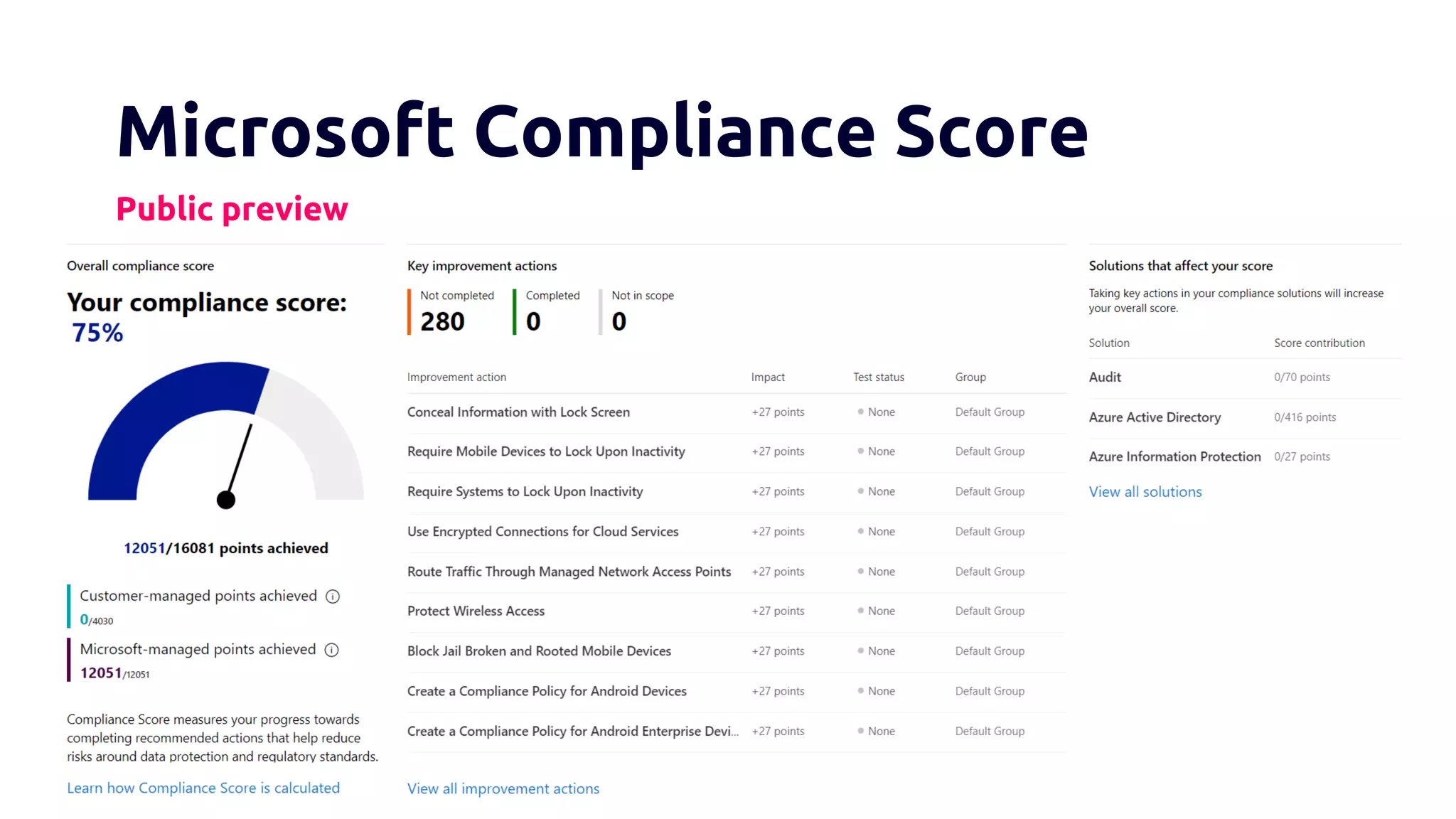
Task: Open View all solutions link
Action: coord(1145,491)
